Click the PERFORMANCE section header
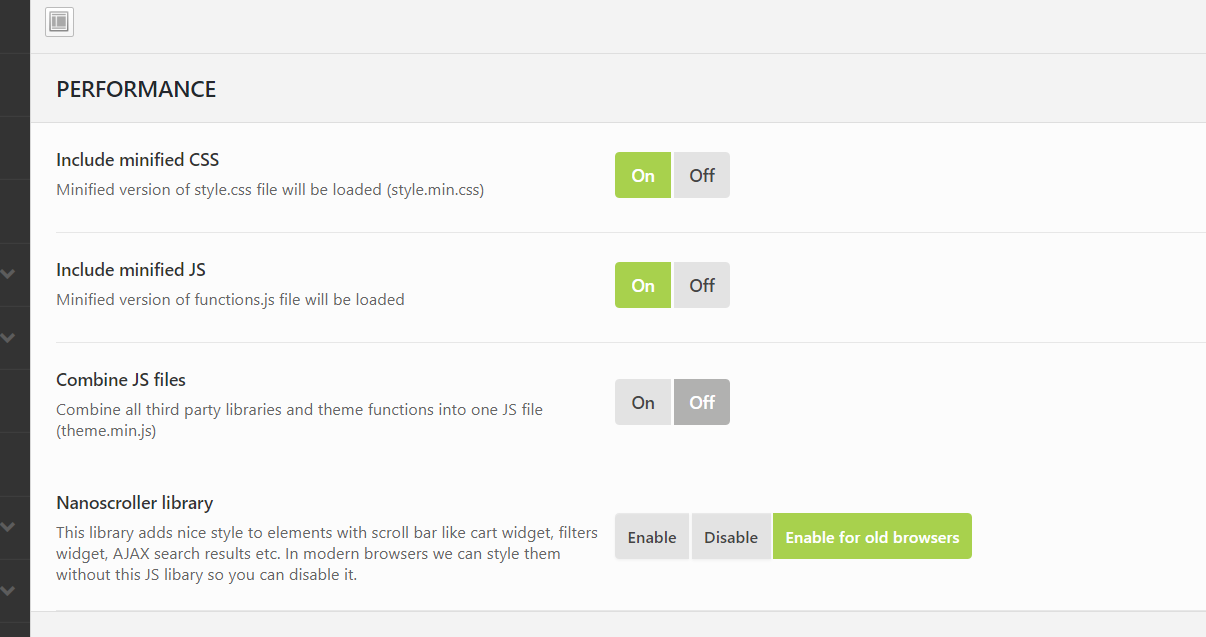 [x=136, y=89]
